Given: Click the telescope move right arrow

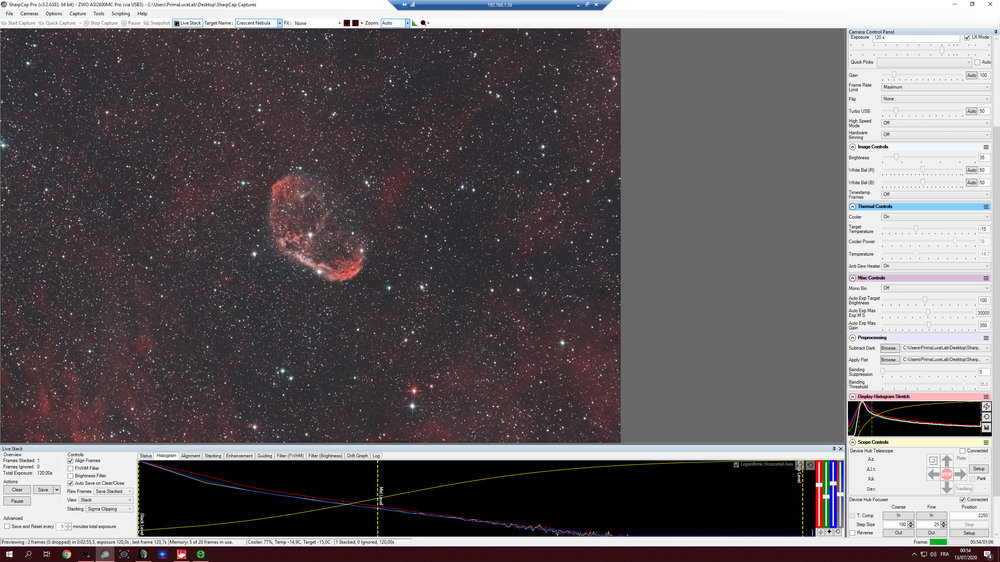Looking at the screenshot, I should [x=960, y=474].
